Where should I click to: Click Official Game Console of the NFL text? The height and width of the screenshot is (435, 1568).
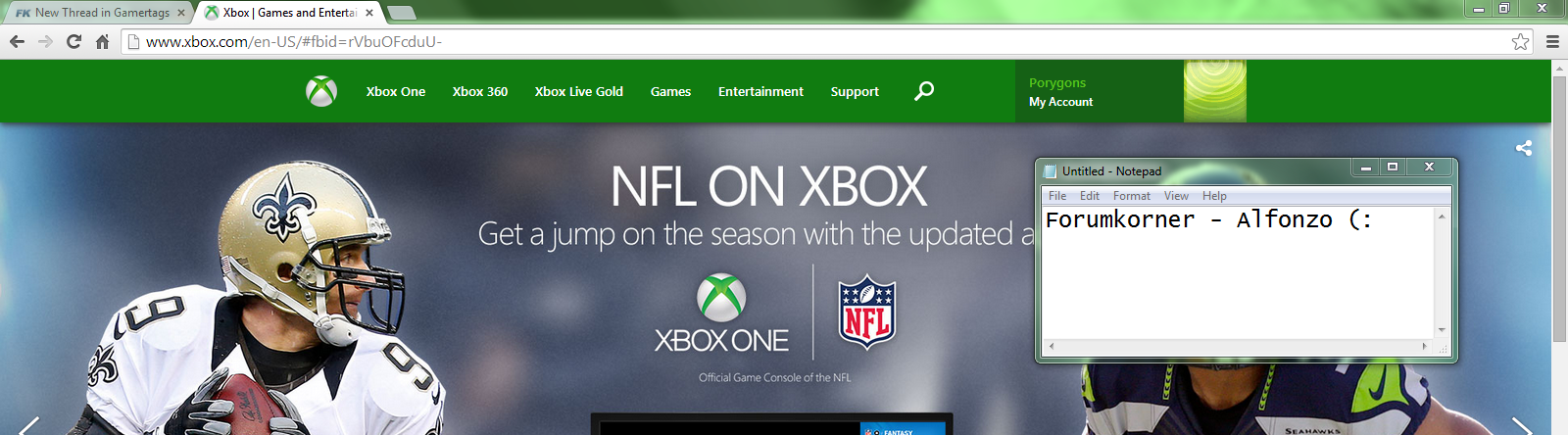coord(774,377)
